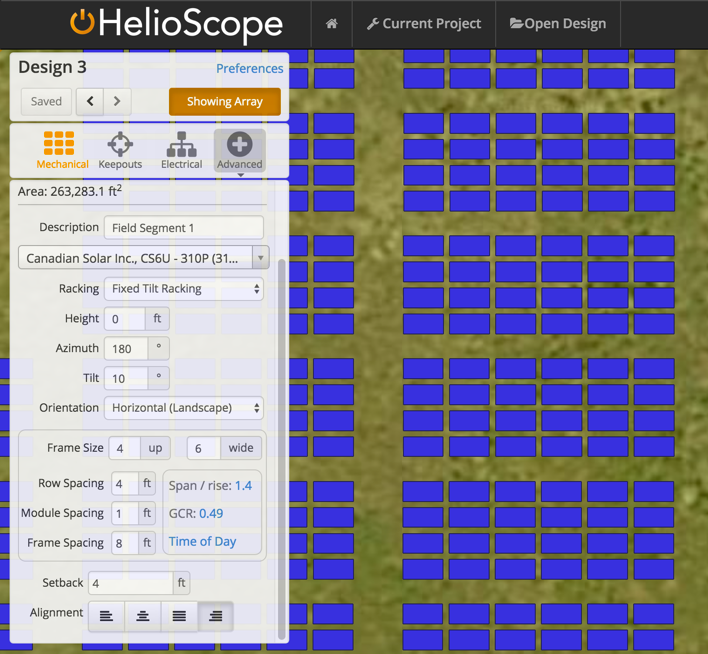Screen dimensions: 708x654
Task: Go to the home page icon
Action: tap(332, 23)
